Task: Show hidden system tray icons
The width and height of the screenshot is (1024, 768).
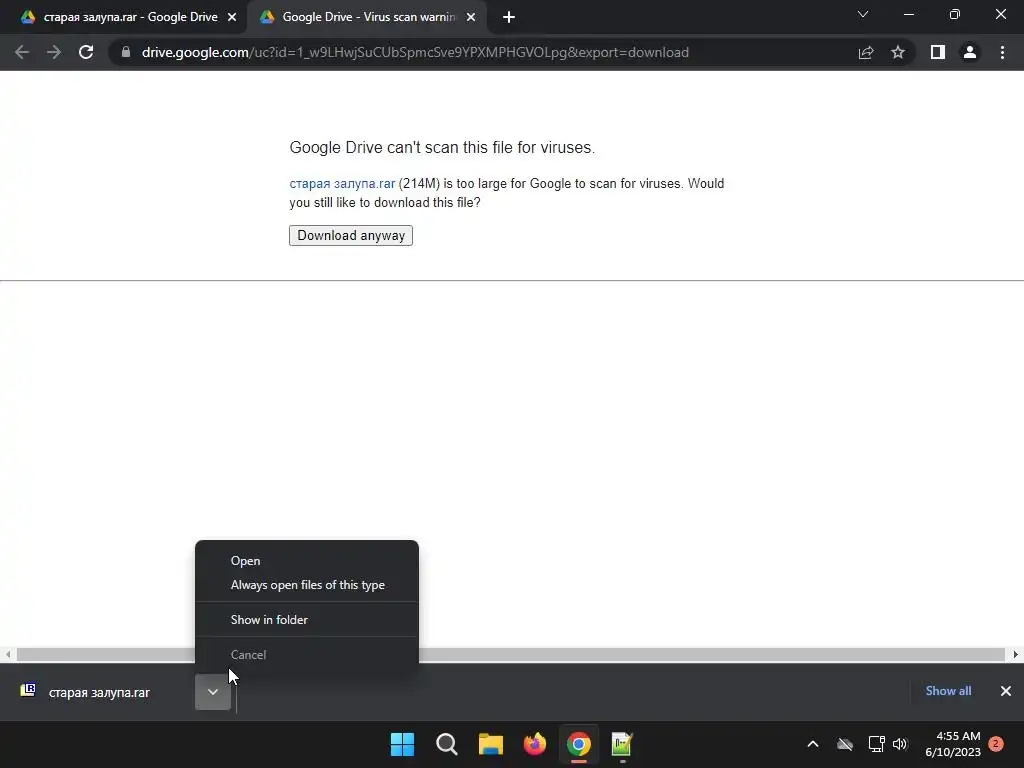Action: click(813, 744)
